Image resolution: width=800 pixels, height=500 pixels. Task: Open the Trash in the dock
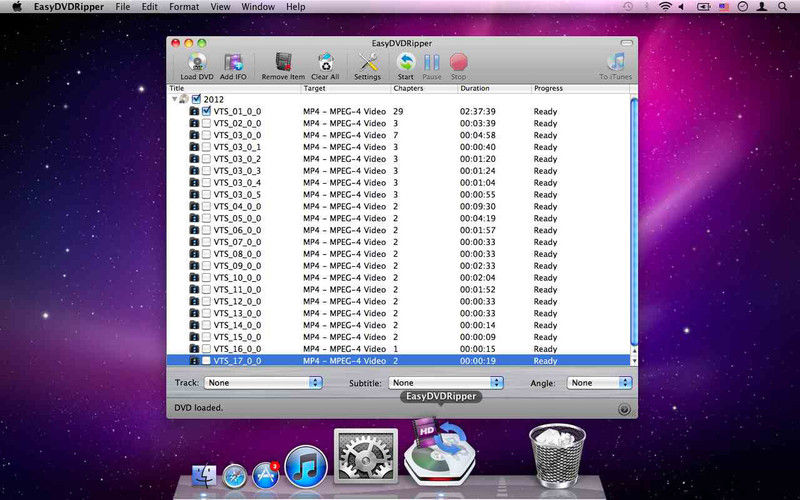(557, 454)
